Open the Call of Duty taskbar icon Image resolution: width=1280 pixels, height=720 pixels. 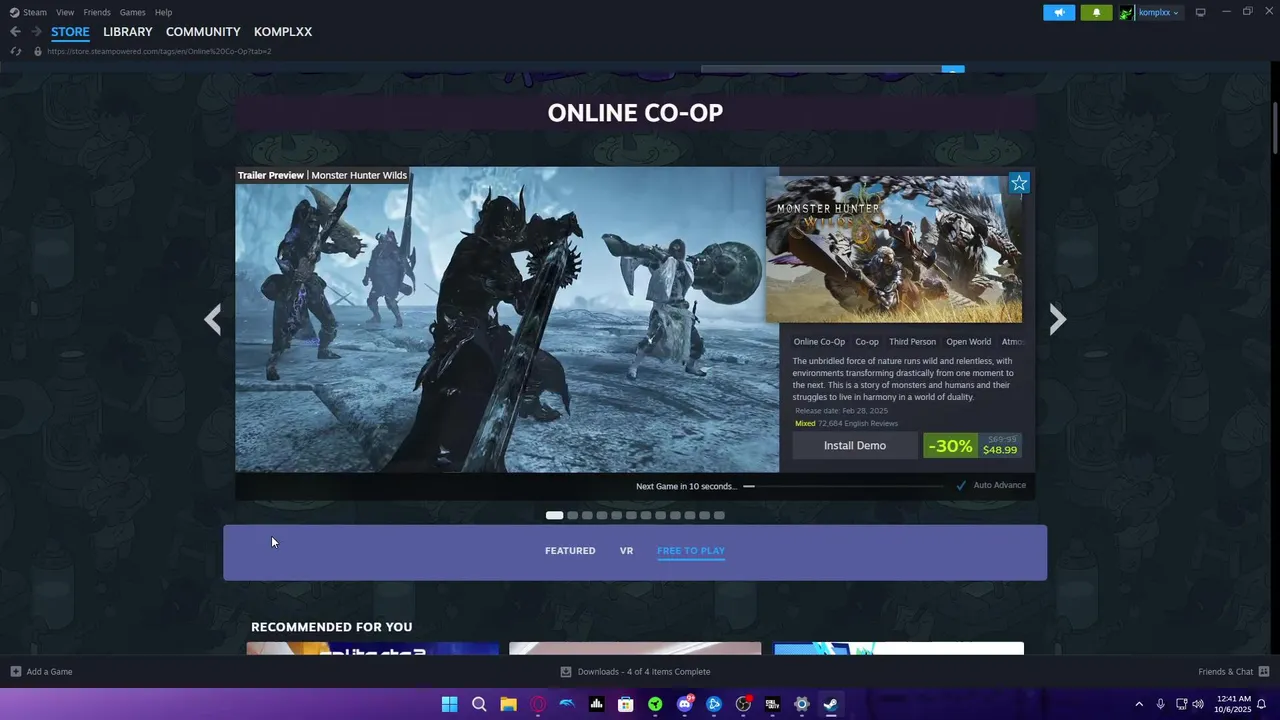coord(772,704)
